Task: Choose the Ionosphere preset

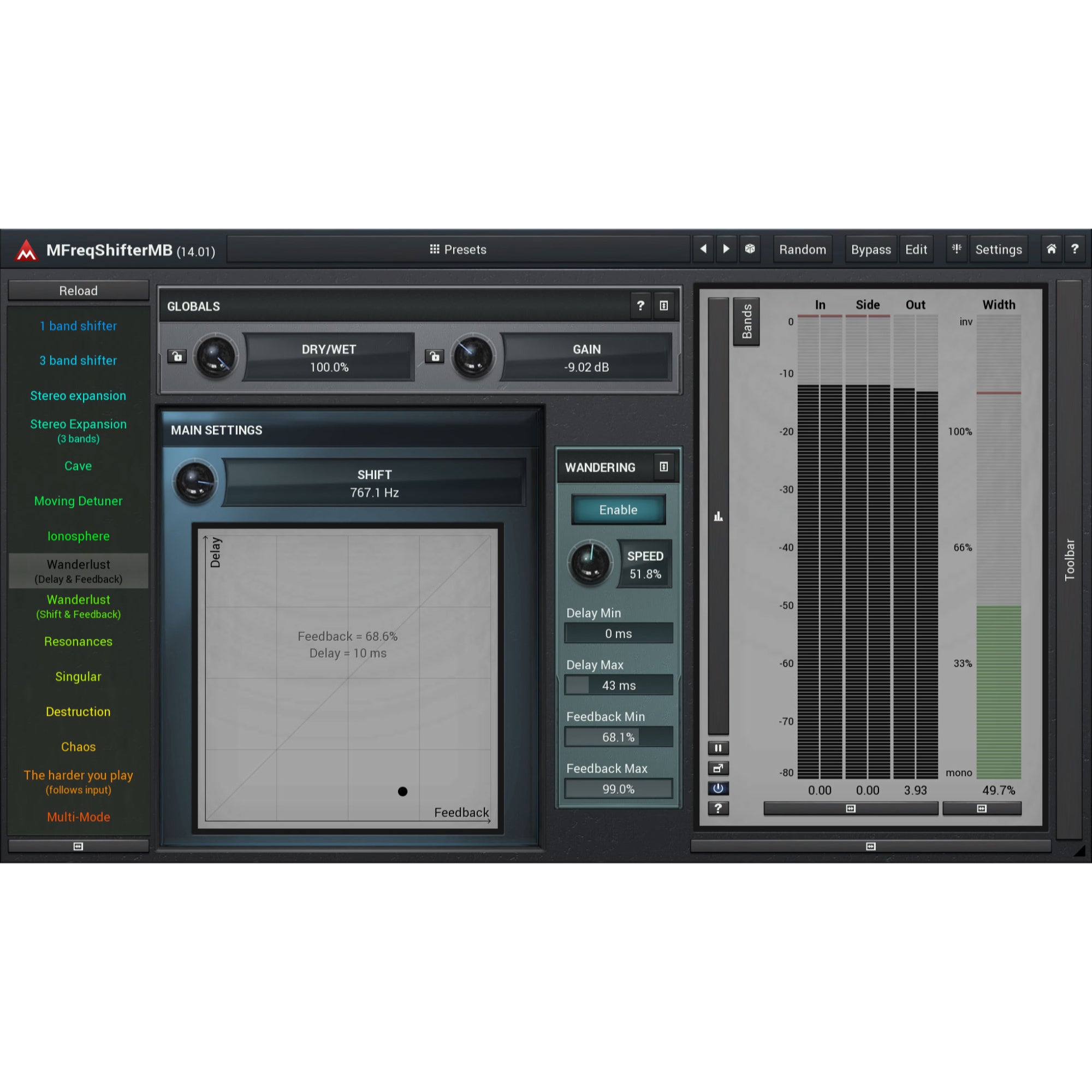Action: tap(79, 536)
